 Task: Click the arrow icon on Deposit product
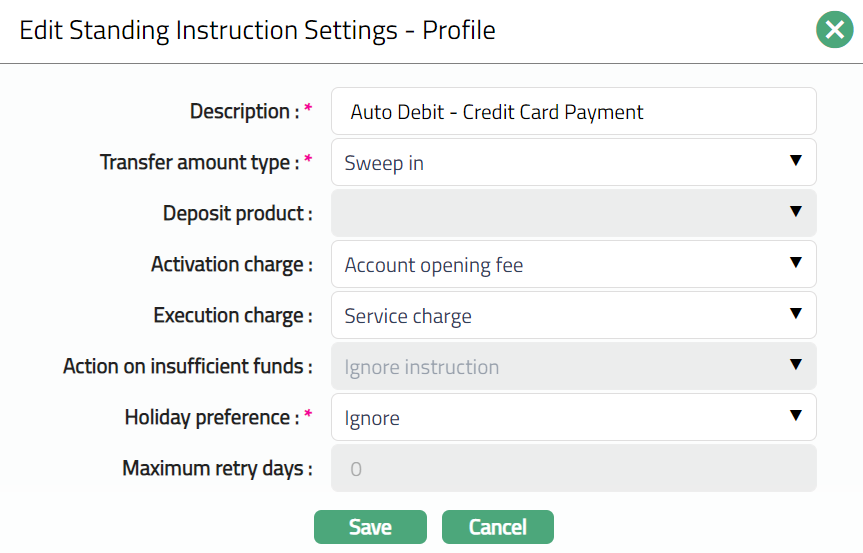pyautogui.click(x=796, y=212)
